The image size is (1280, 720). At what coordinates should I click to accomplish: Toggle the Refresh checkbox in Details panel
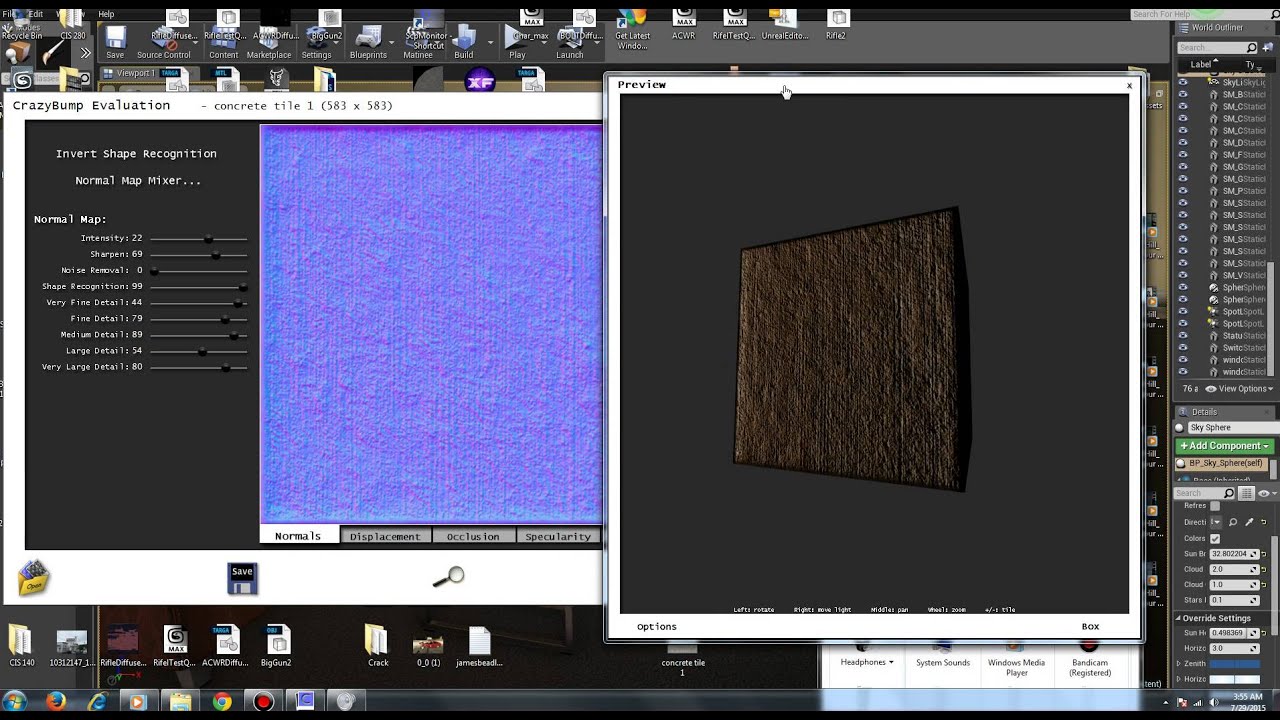tap(1215, 506)
